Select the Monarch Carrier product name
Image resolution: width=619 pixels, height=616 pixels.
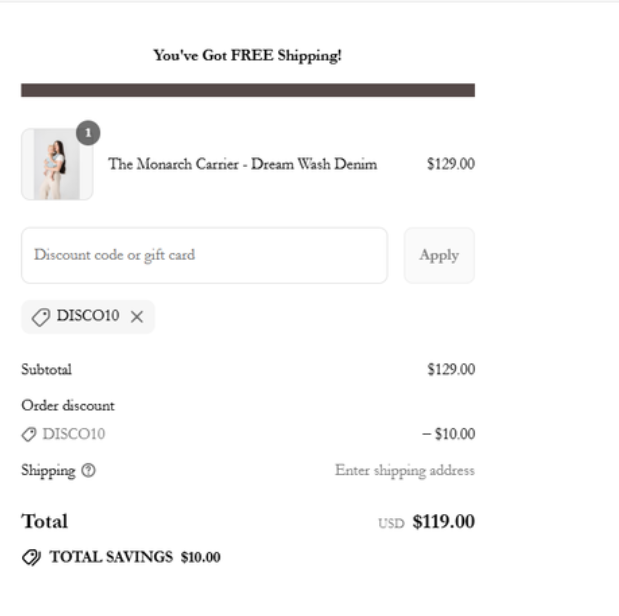[x=242, y=165]
